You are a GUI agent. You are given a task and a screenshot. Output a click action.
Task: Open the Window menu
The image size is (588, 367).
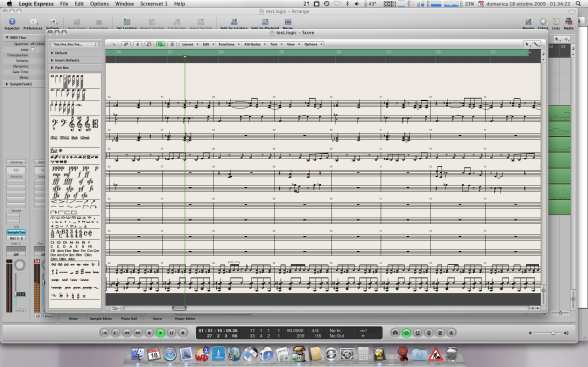coord(124,4)
